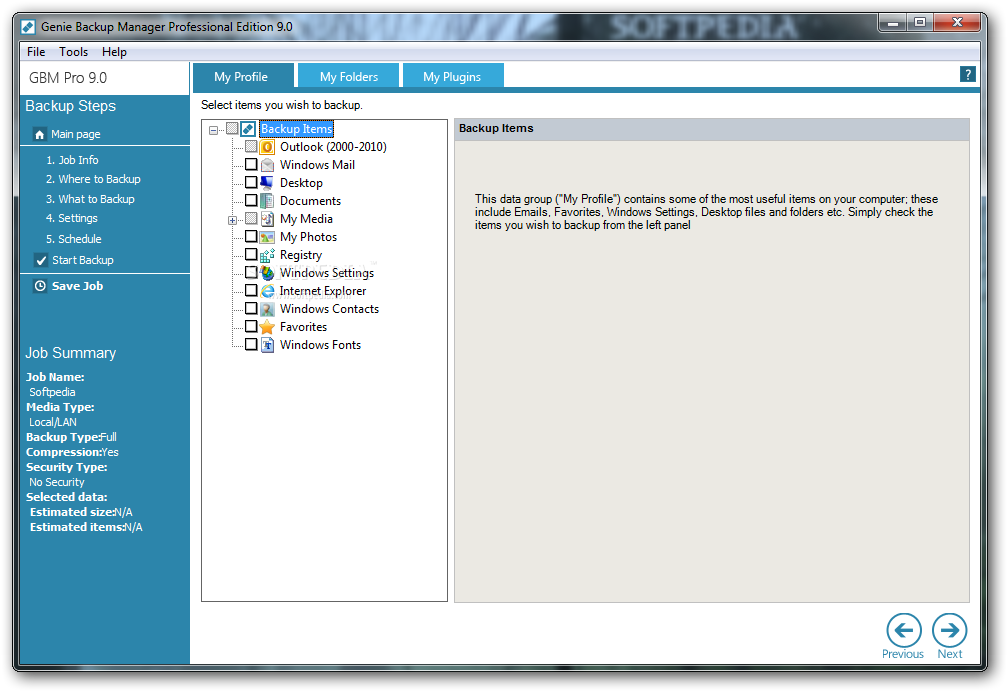Go to step 2. Where to Backup
Viewport: 1008px width, 692px height.
(93, 179)
